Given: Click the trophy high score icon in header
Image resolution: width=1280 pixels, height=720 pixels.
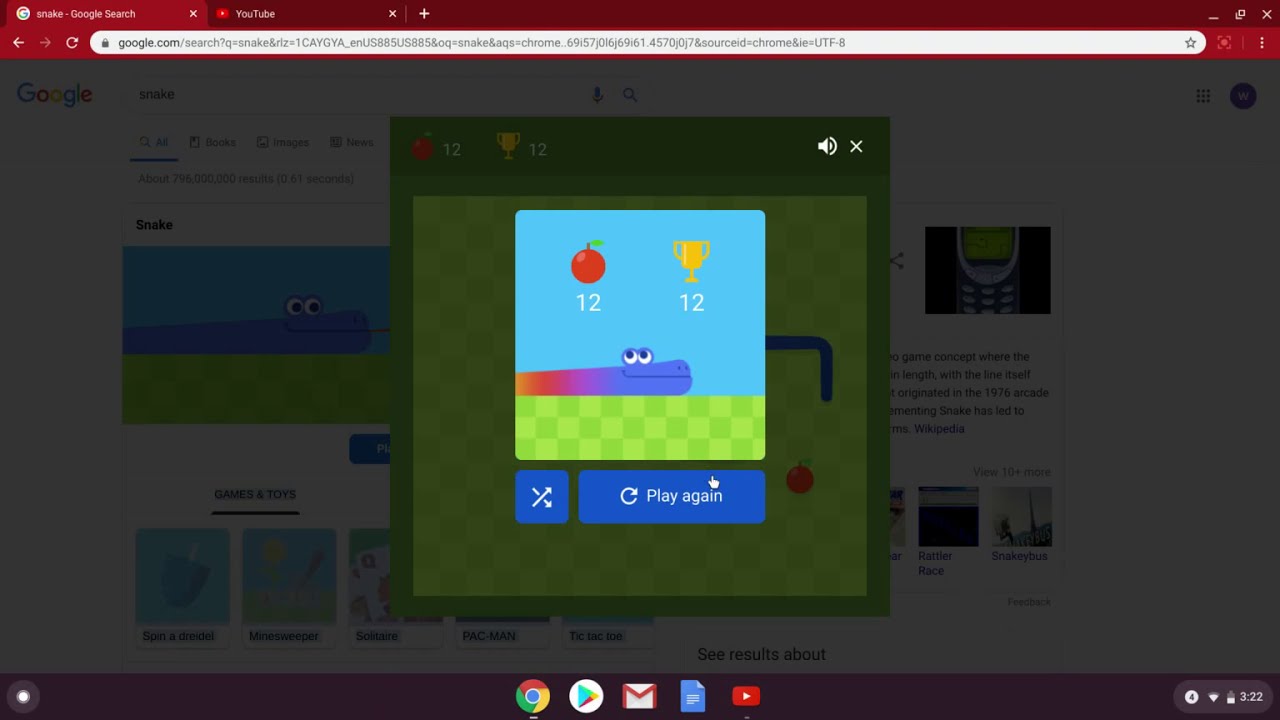Looking at the screenshot, I should click(x=508, y=147).
